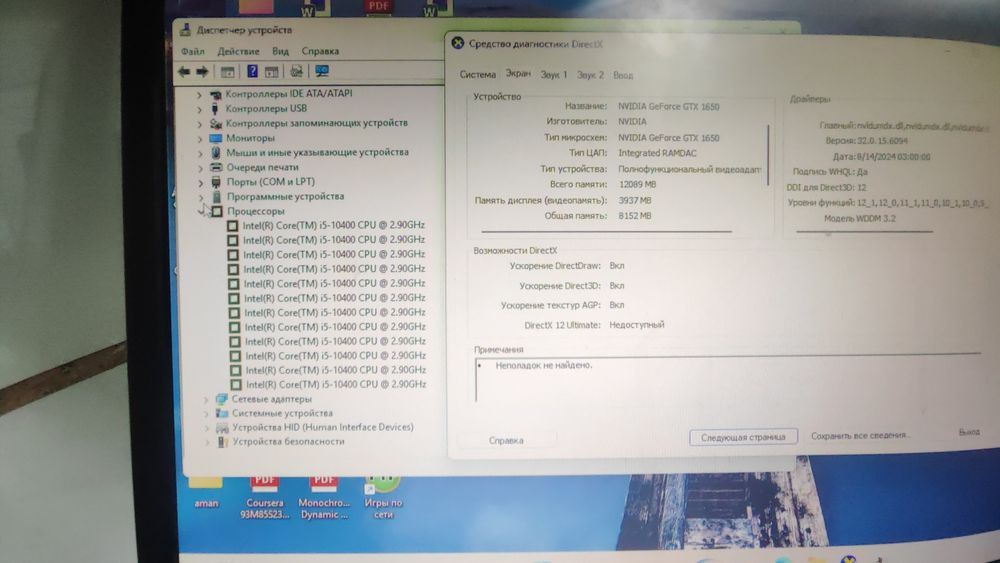Click the Device Manager title bar icon
This screenshot has width=1000, height=563.
186,29
